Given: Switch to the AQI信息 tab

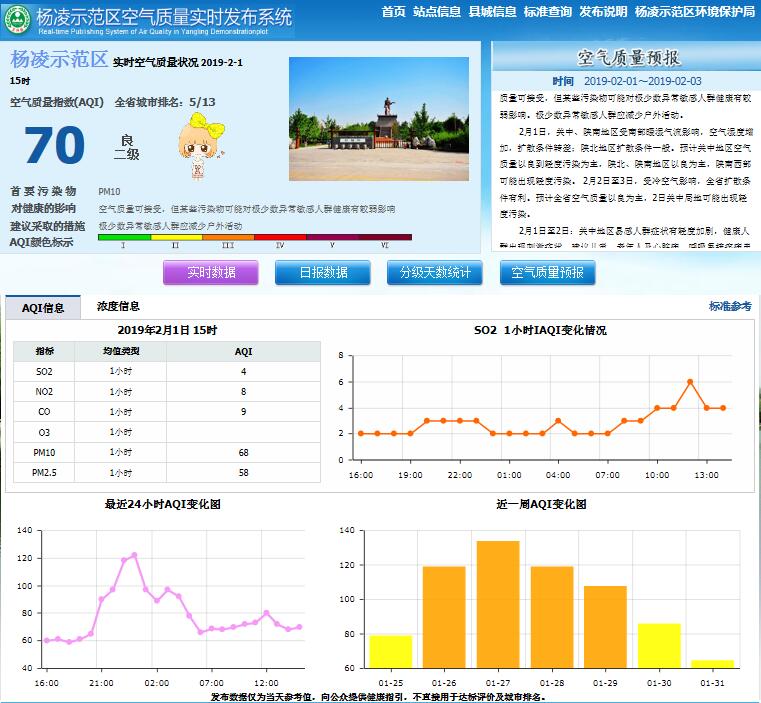Looking at the screenshot, I should pyautogui.click(x=43, y=308).
